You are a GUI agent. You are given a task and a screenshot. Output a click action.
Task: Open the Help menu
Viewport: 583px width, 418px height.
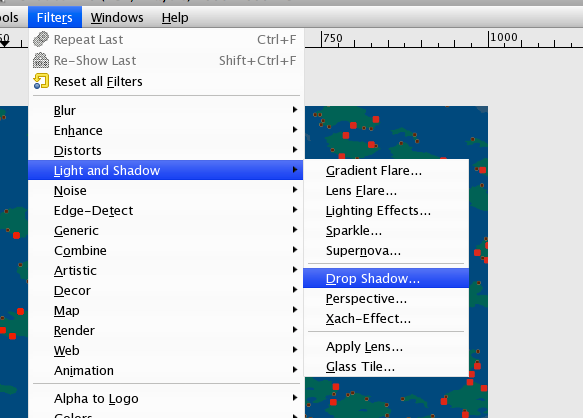[x=175, y=17]
